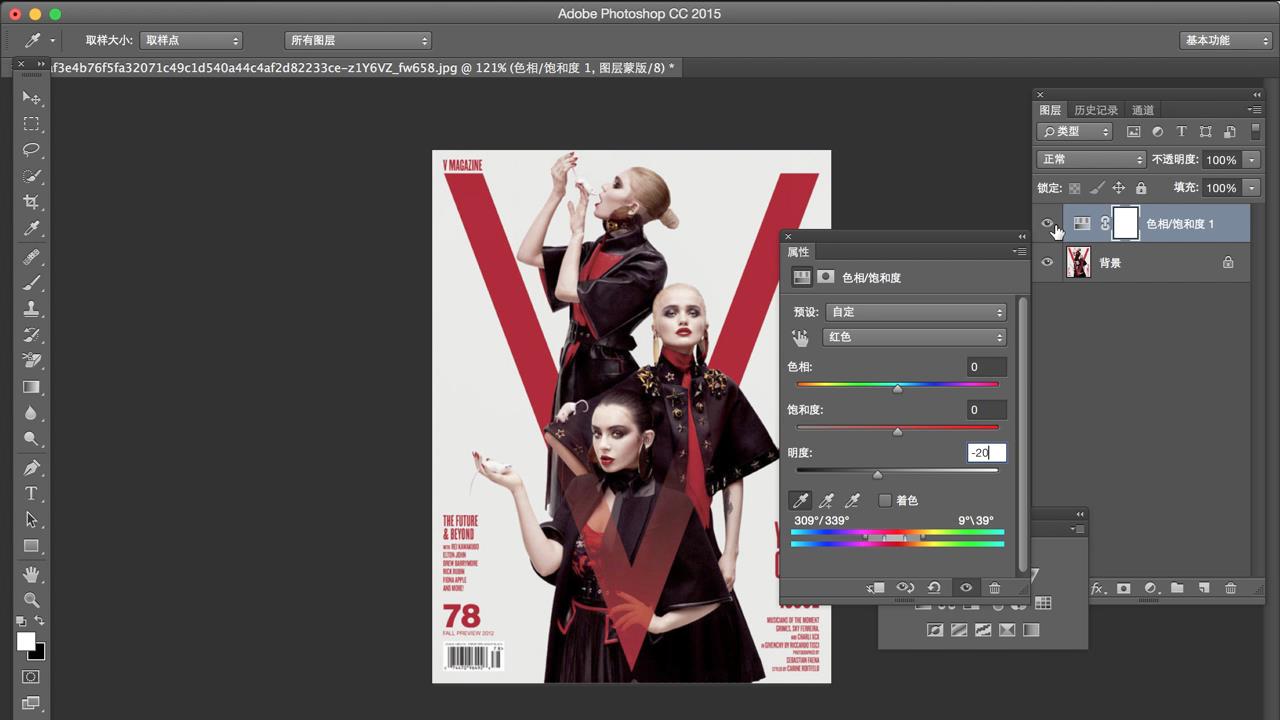Viewport: 1280px width, 720px height.
Task: Select the Path Selection tool
Action: [x=31, y=520]
